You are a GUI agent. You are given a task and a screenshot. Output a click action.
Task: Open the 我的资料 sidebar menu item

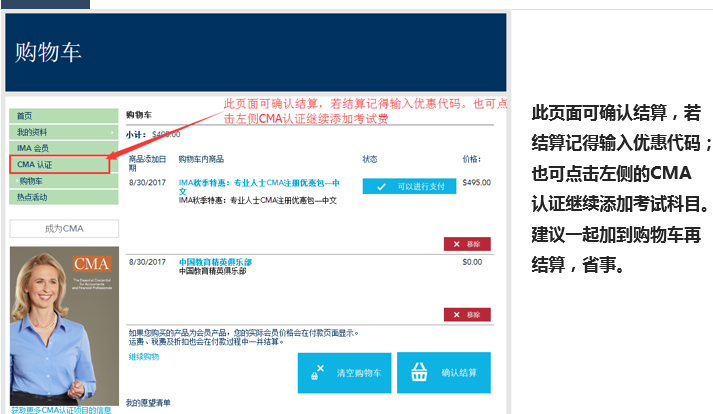pos(64,132)
